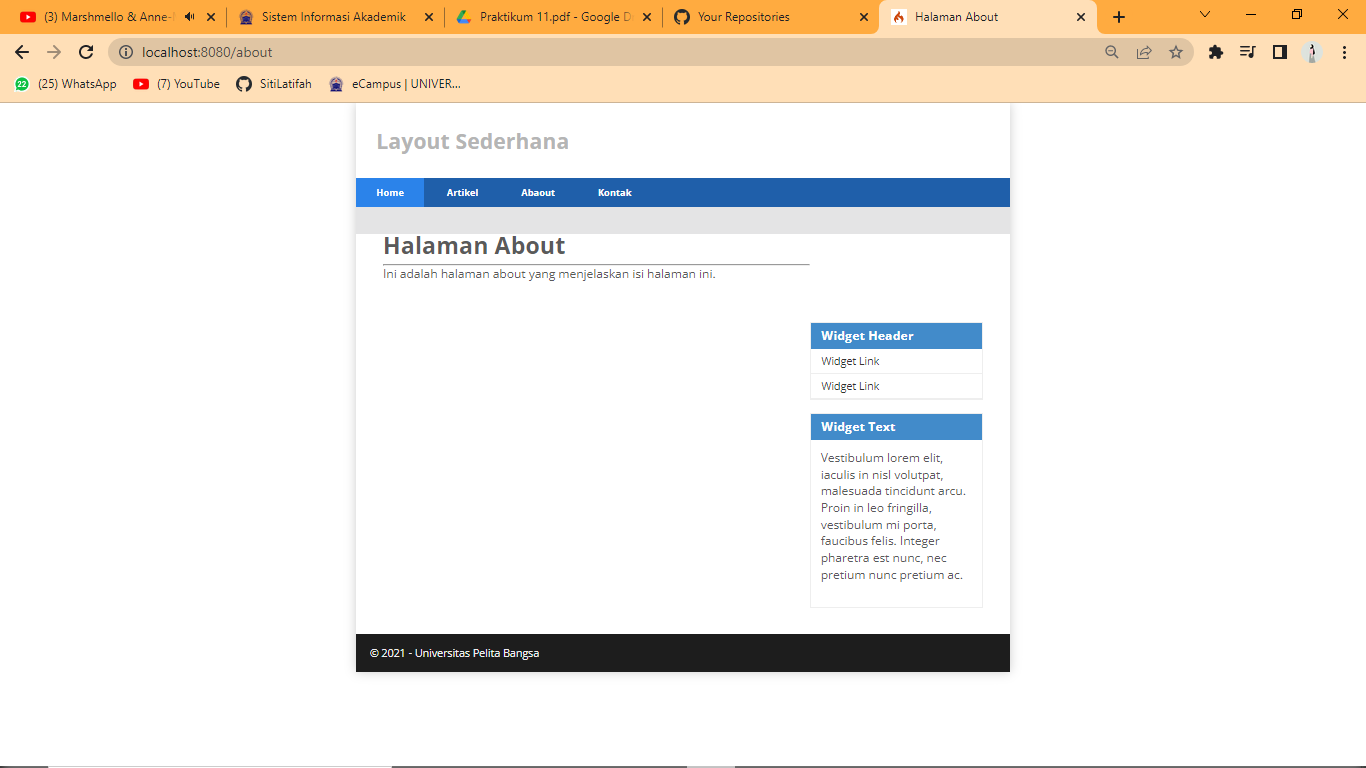The height and width of the screenshot is (768, 1366).
Task: Open the Chrome extensions menu
Action: (1216, 52)
